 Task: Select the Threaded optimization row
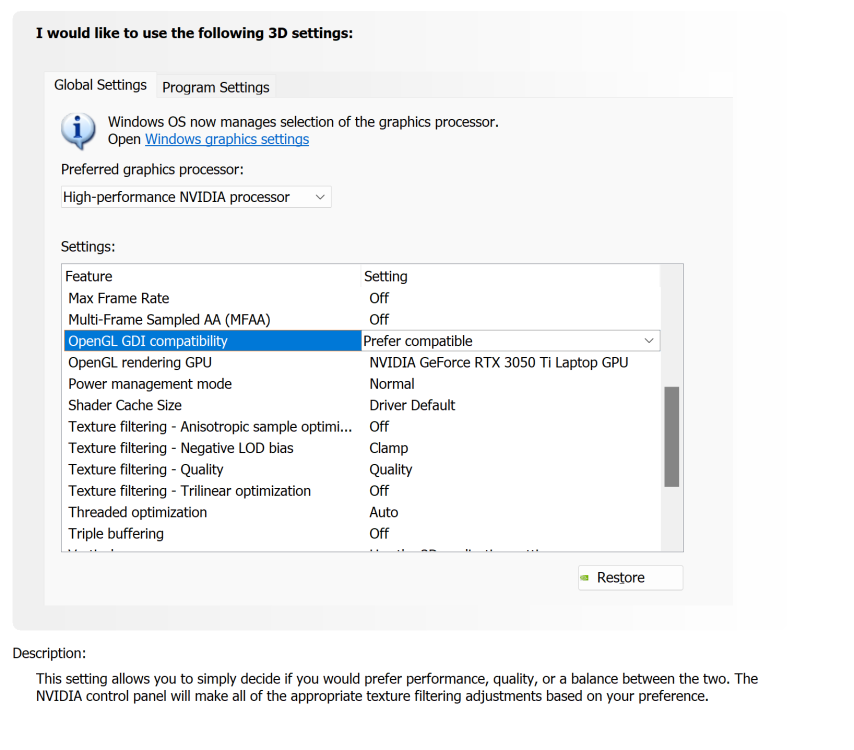pos(138,512)
